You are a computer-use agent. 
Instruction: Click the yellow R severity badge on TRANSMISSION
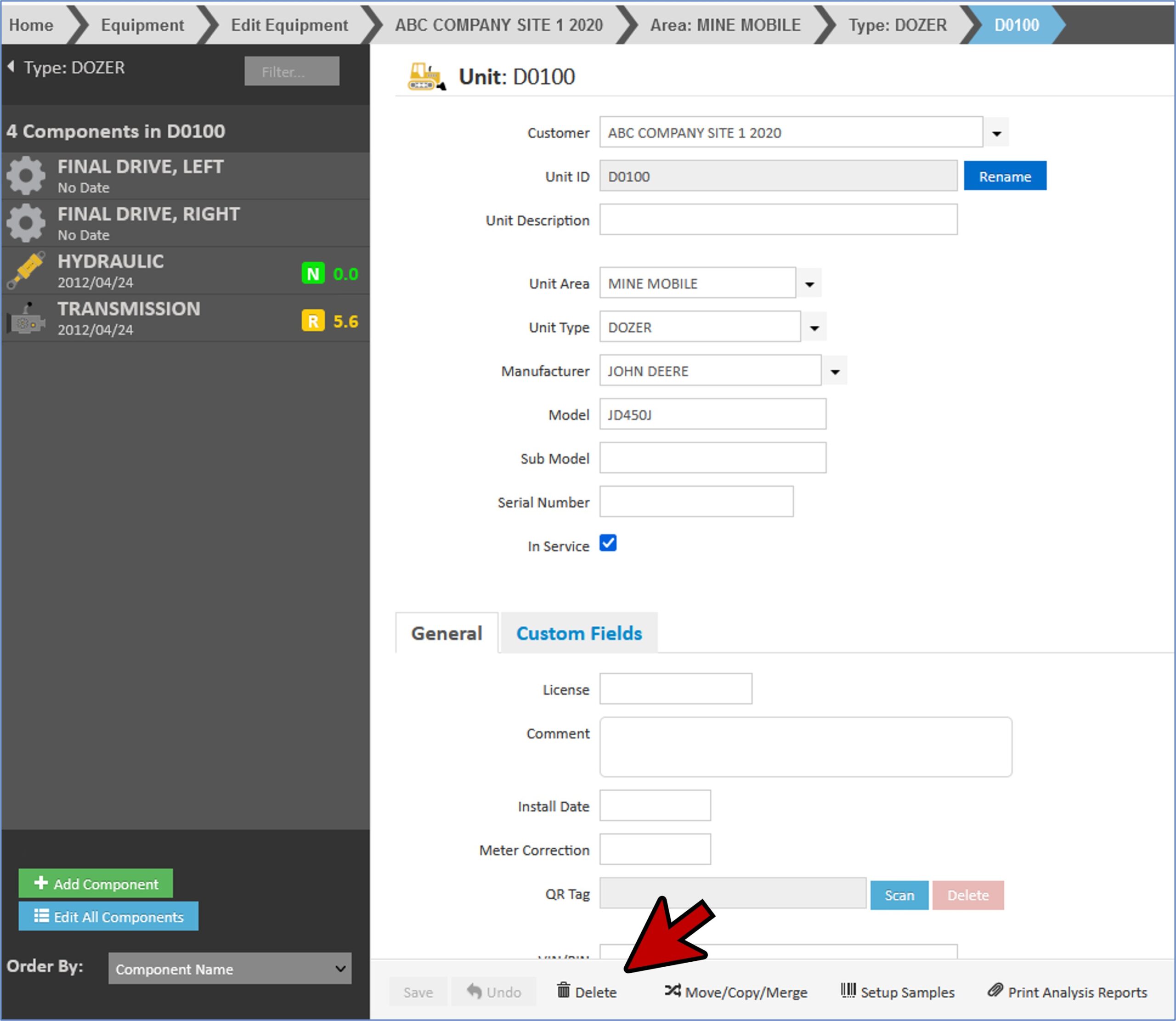(x=313, y=321)
